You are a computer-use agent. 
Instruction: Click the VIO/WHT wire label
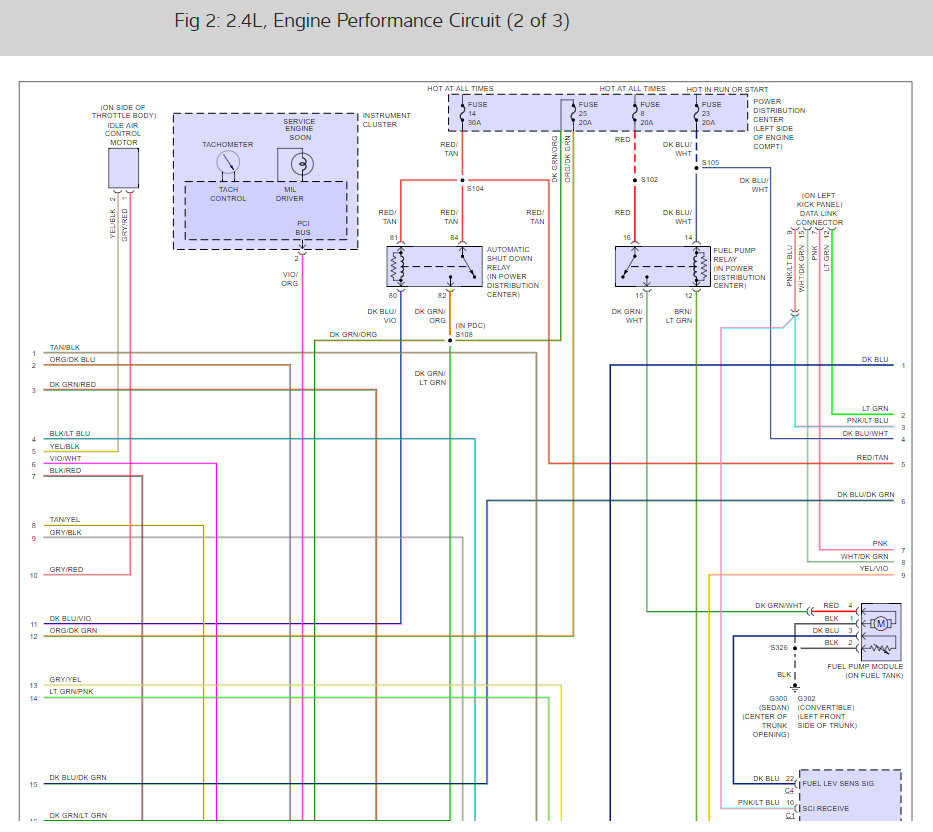click(x=65, y=458)
